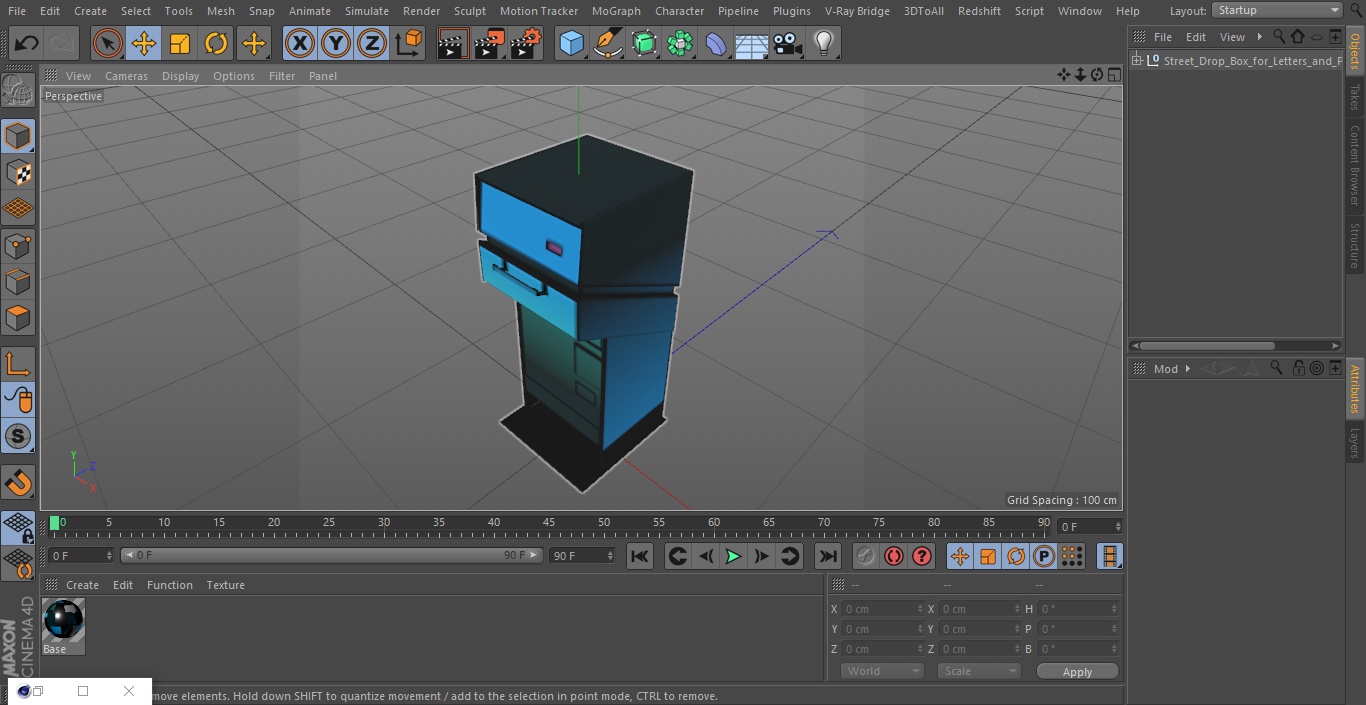
Task: Add a Camera object
Action: pyautogui.click(x=788, y=43)
